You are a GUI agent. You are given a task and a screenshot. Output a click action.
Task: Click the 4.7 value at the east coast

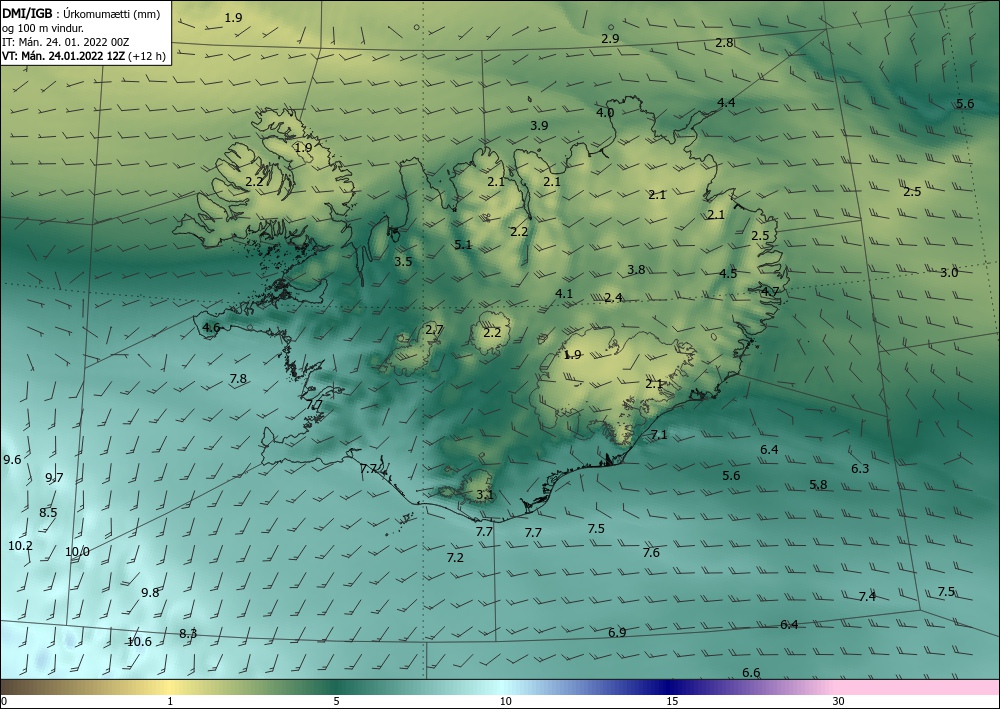(770, 291)
